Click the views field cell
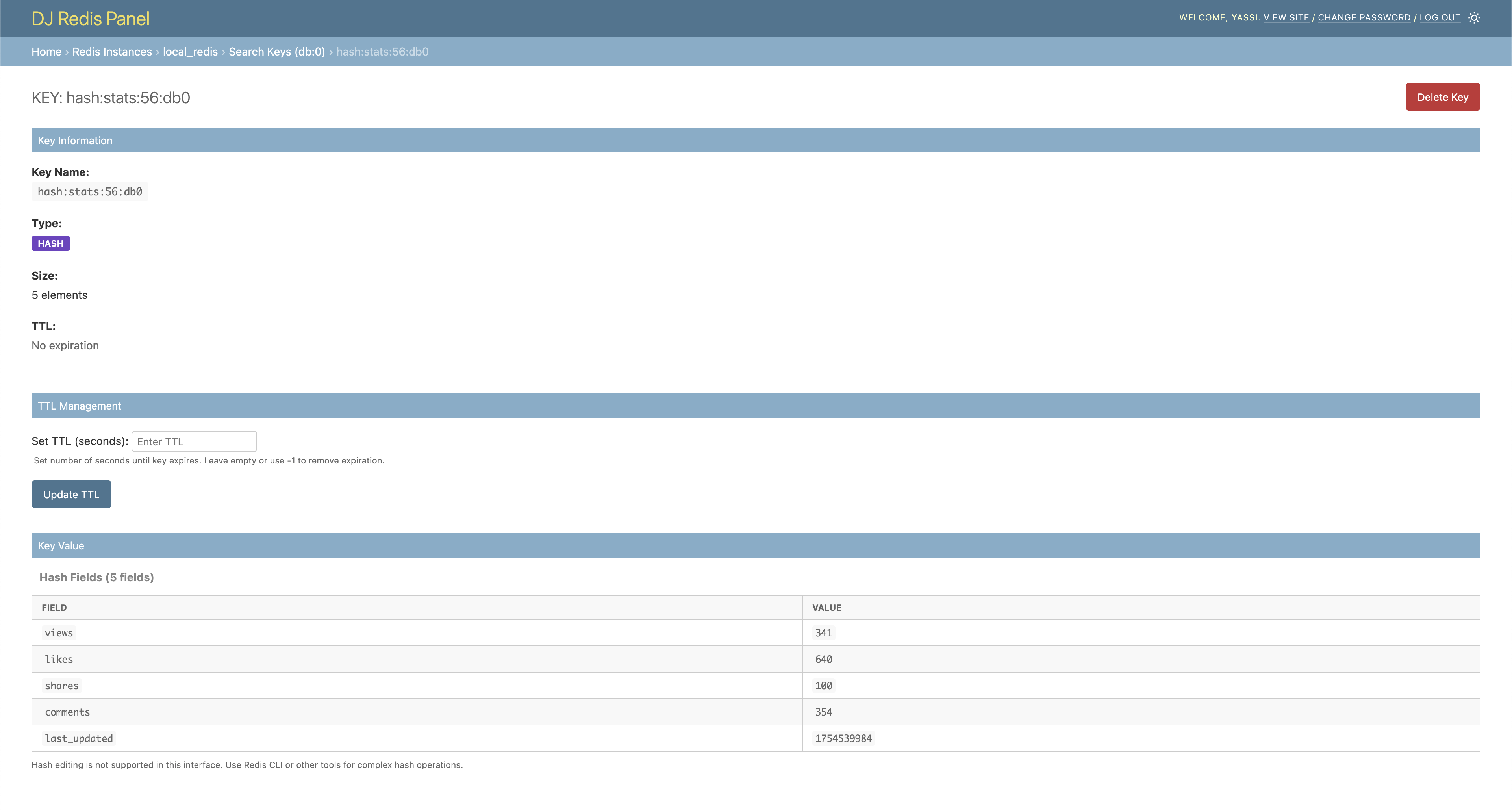This screenshot has height=812, width=1512. click(x=59, y=633)
